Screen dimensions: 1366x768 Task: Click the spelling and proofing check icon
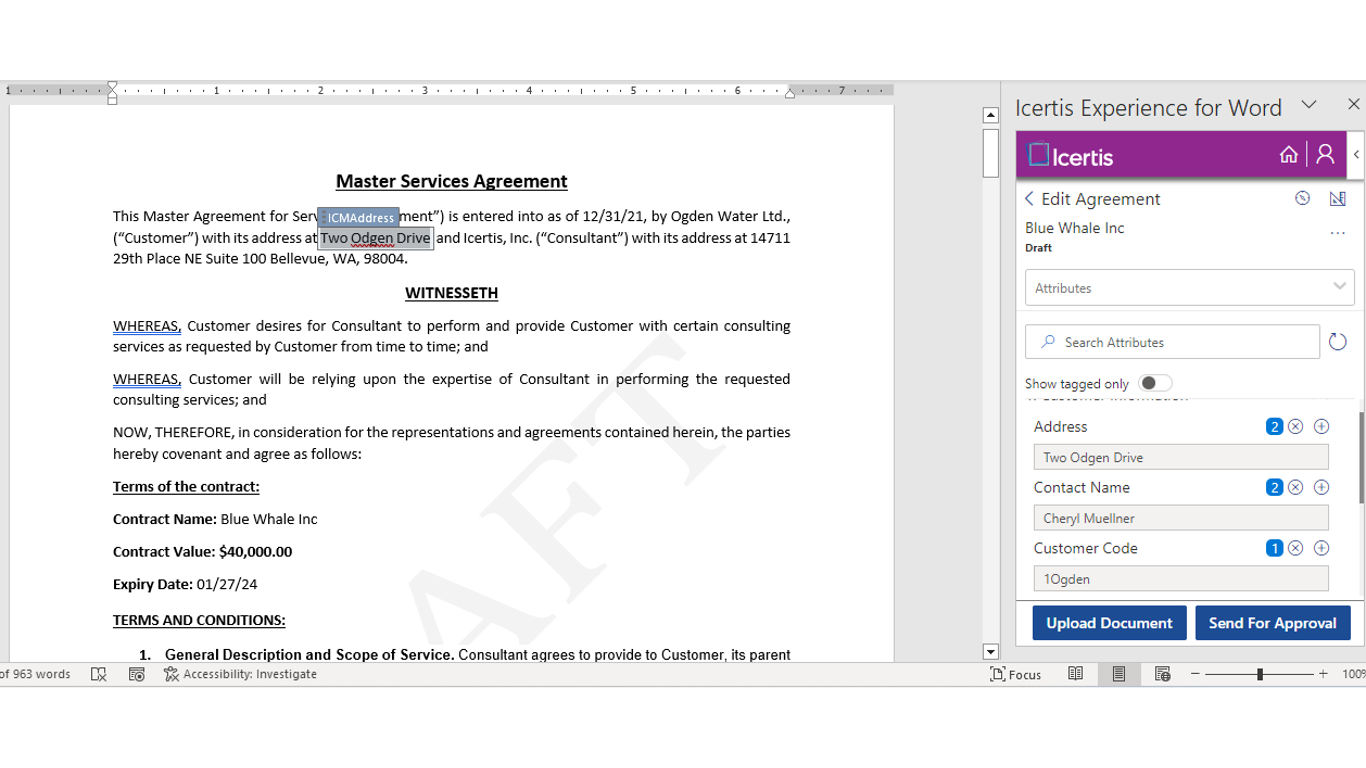98,674
